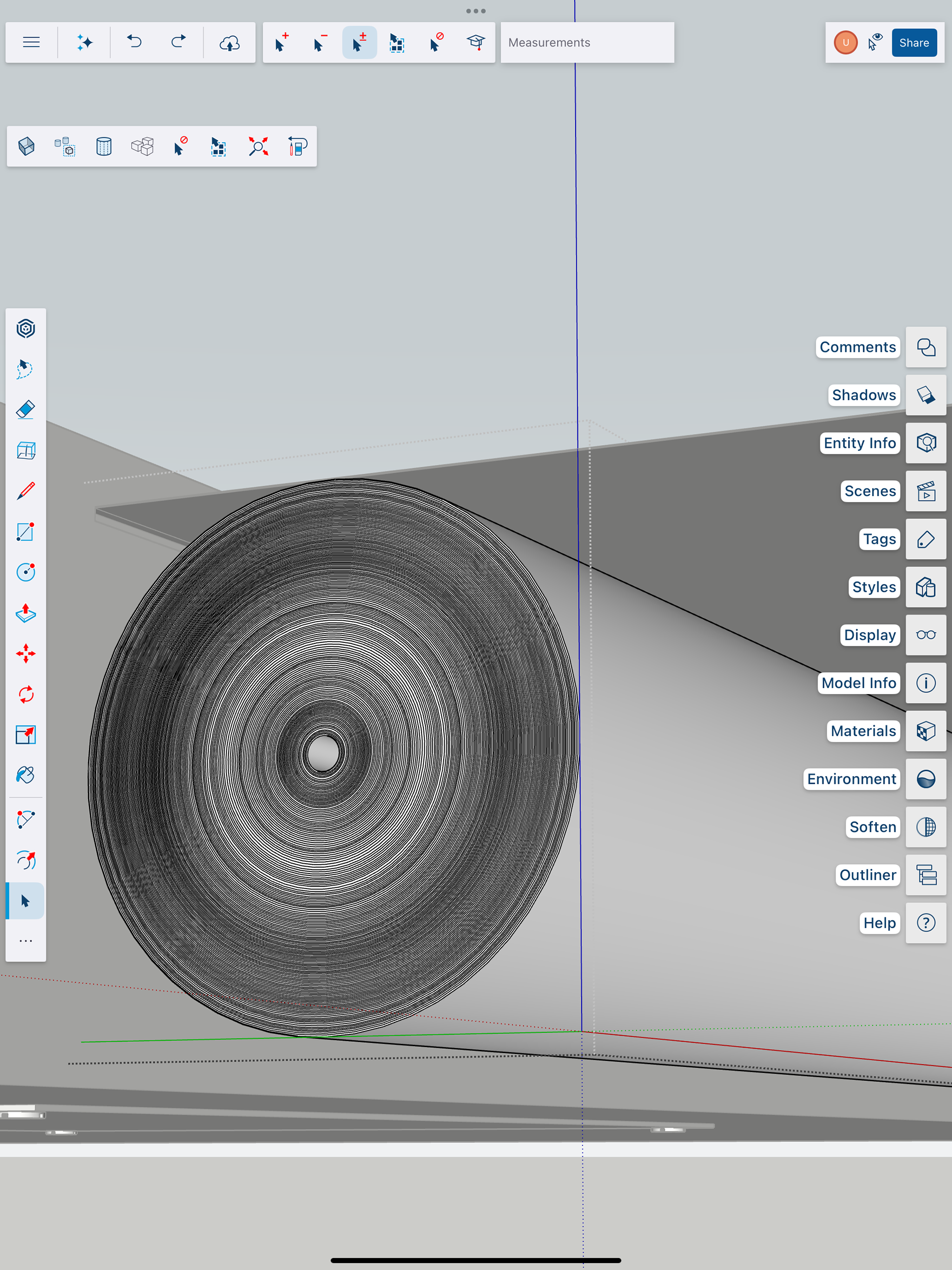Screen dimensions: 952x1270
Task: Select the Paint Bucket tool
Action: [x=25, y=775]
